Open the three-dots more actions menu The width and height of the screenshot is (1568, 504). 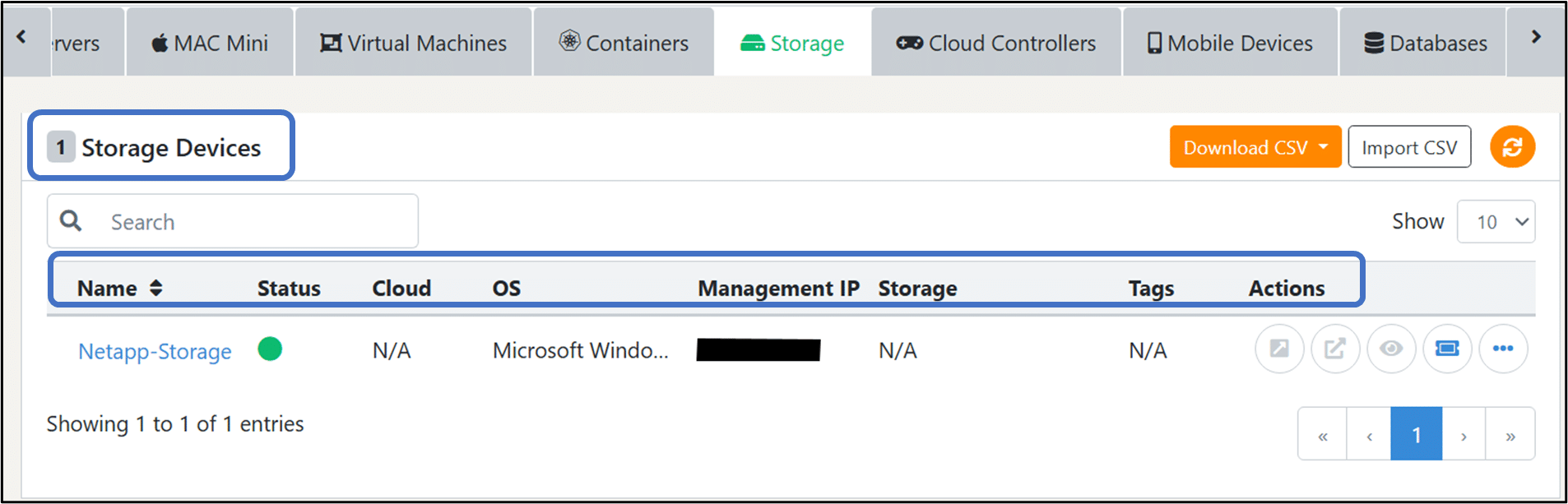pyautogui.click(x=1503, y=349)
